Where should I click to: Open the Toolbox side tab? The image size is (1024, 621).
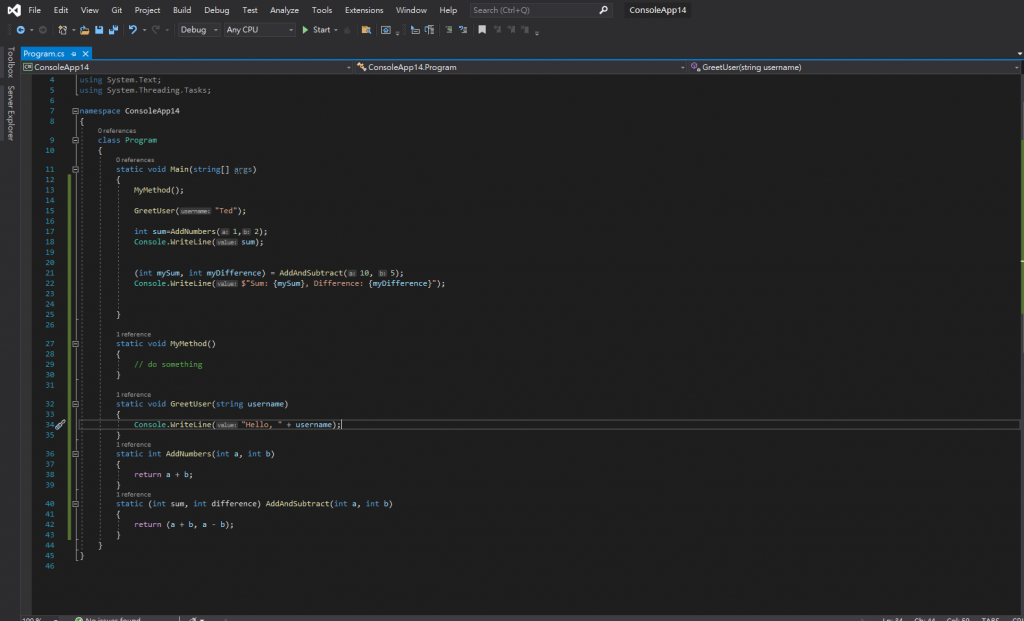10,62
